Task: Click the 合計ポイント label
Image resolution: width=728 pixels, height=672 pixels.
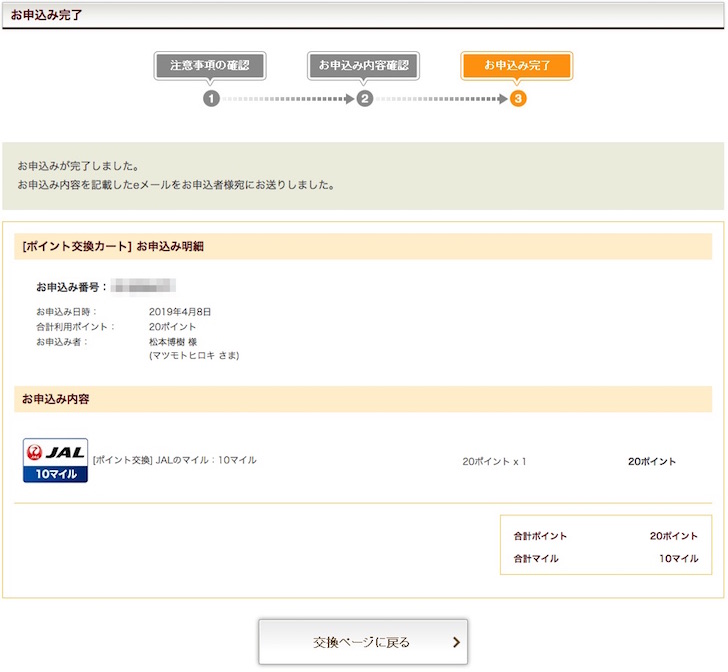Action: (540, 536)
